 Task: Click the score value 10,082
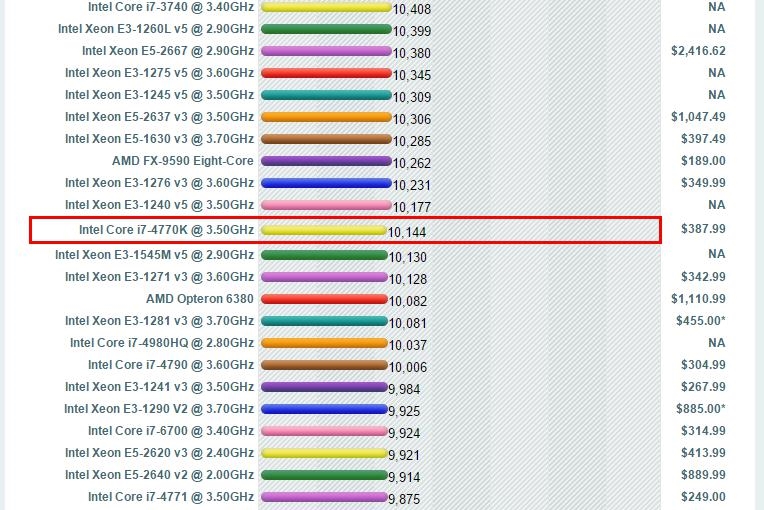pos(408,301)
